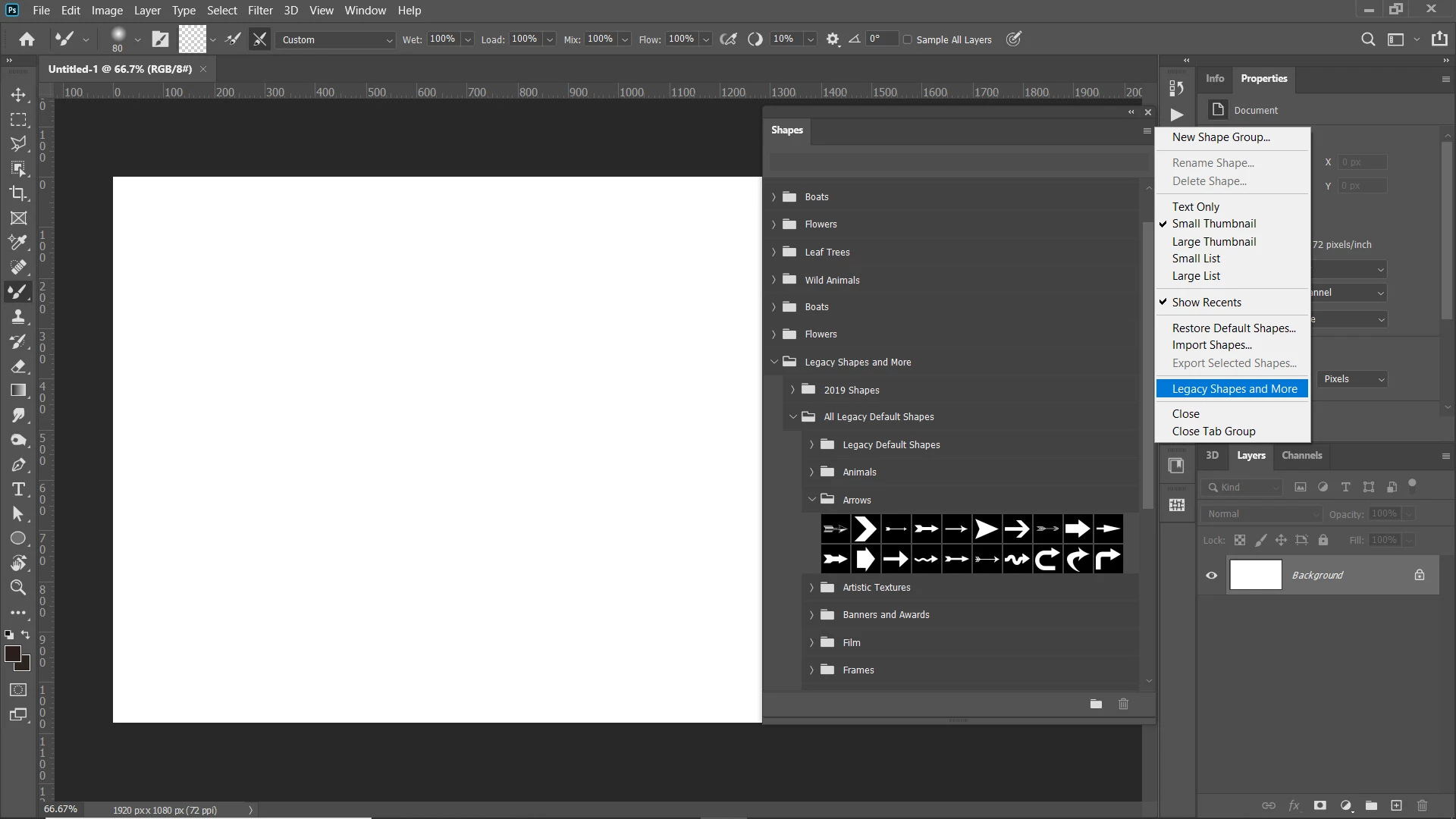Click Restore Default Shapes option
1456x819 pixels.
pos(1233,328)
